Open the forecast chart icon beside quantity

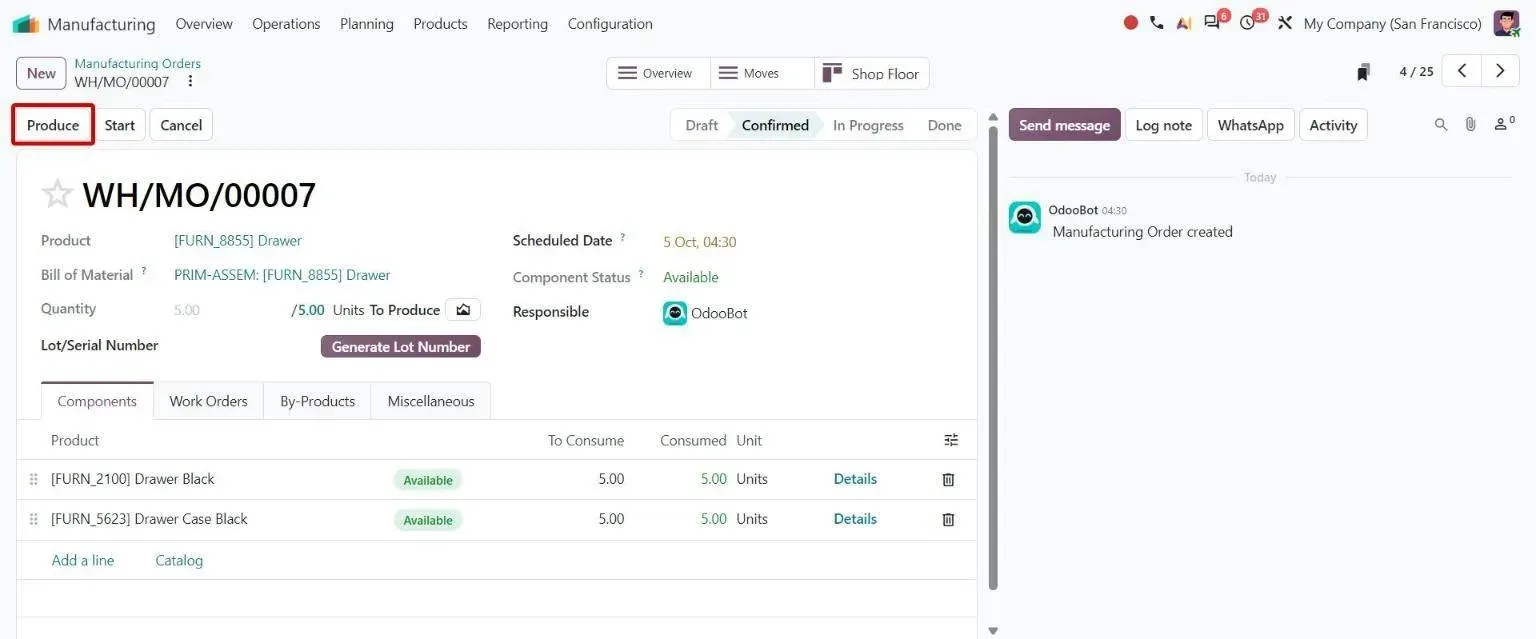[x=463, y=310]
